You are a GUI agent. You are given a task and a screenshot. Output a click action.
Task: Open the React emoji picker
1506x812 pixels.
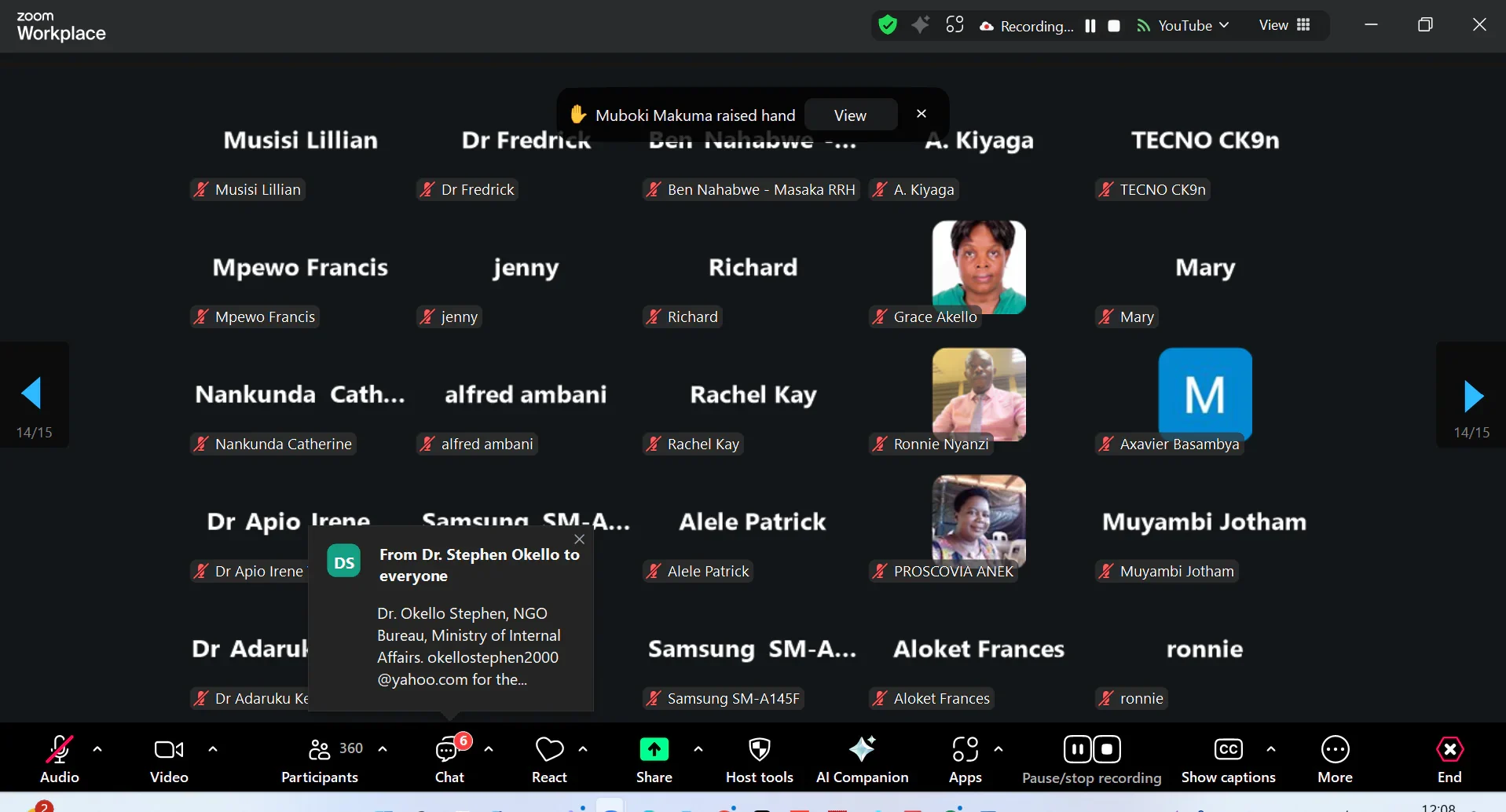pyautogui.click(x=549, y=759)
